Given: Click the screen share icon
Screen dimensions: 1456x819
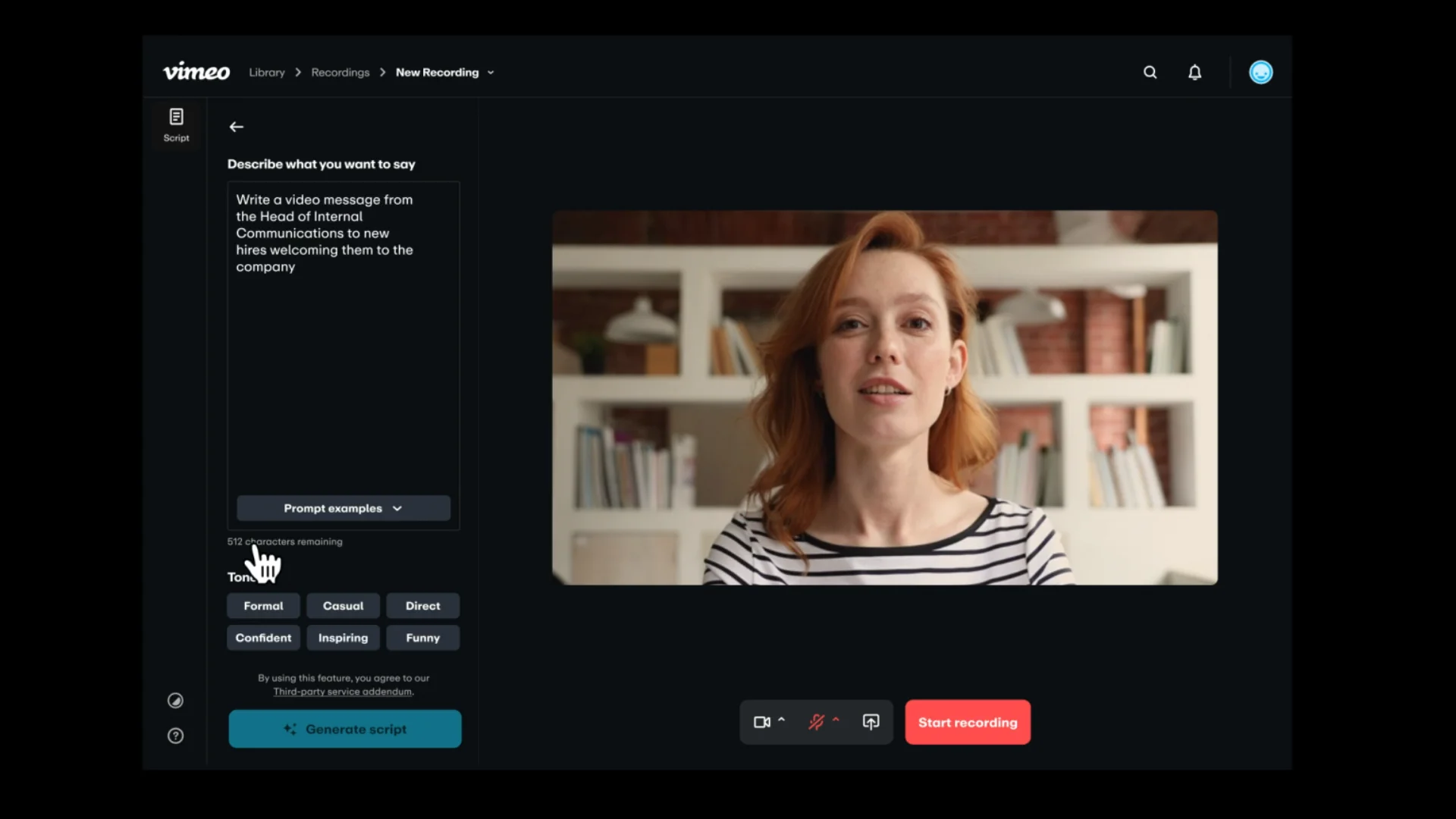Looking at the screenshot, I should pos(871,722).
